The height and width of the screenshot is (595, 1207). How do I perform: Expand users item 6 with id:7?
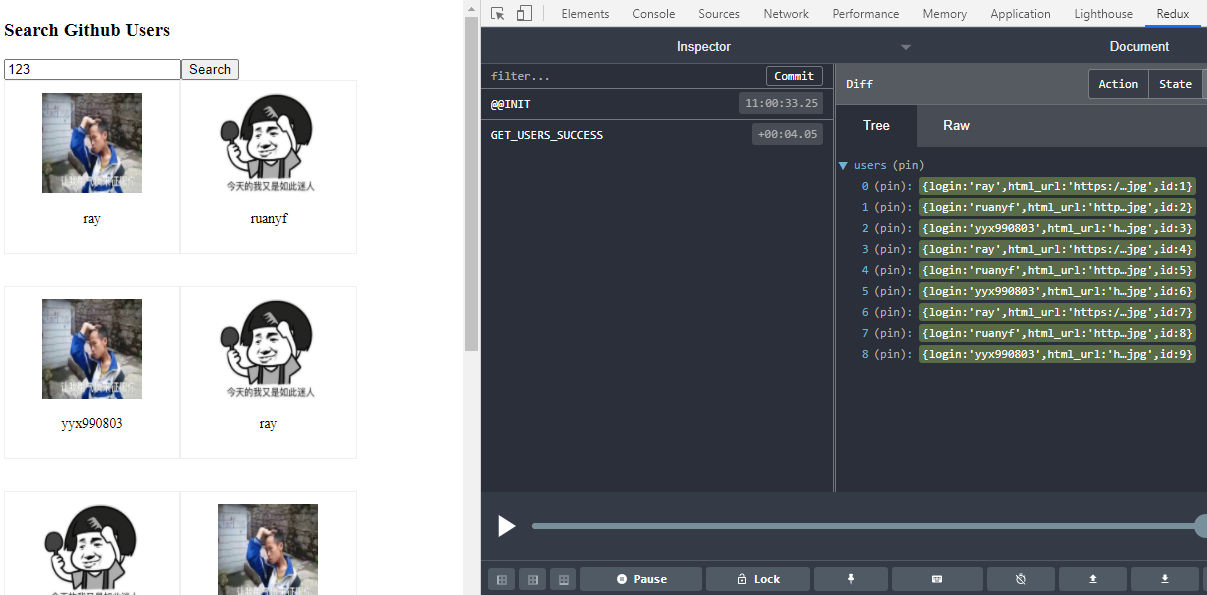(x=1057, y=312)
